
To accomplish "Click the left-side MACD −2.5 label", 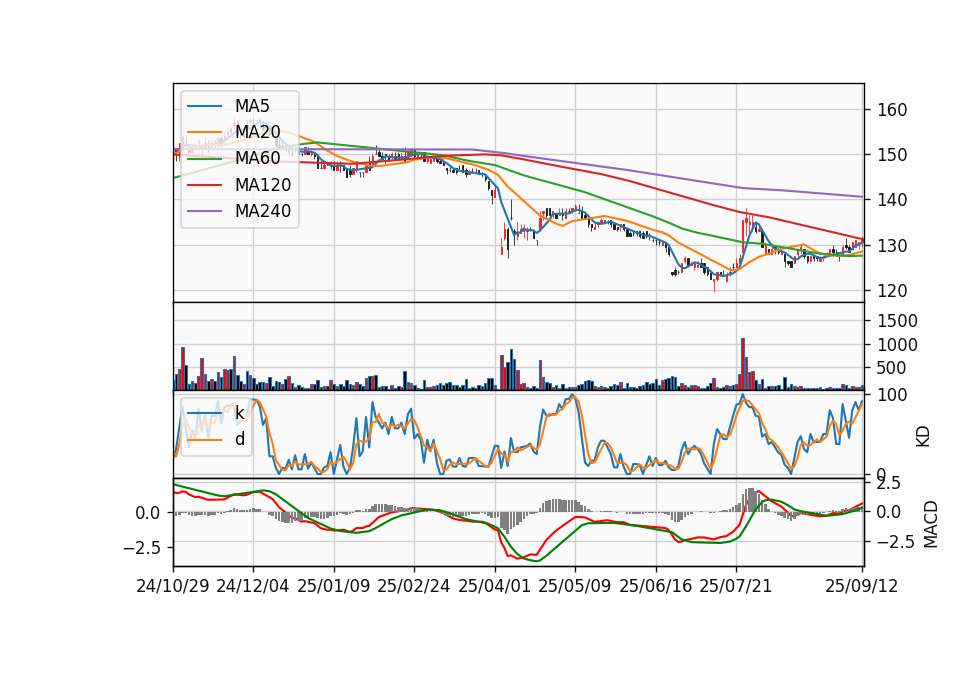I will (142, 547).
